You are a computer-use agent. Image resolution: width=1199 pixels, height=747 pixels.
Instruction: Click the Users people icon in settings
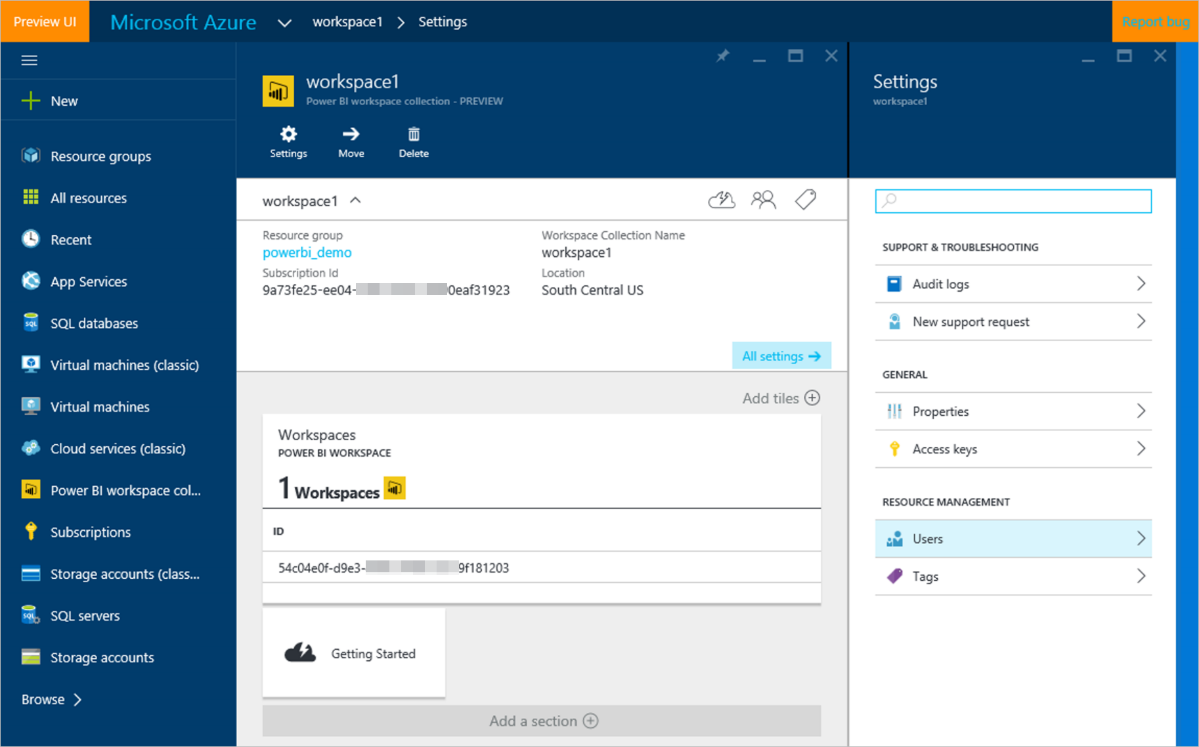click(894, 538)
